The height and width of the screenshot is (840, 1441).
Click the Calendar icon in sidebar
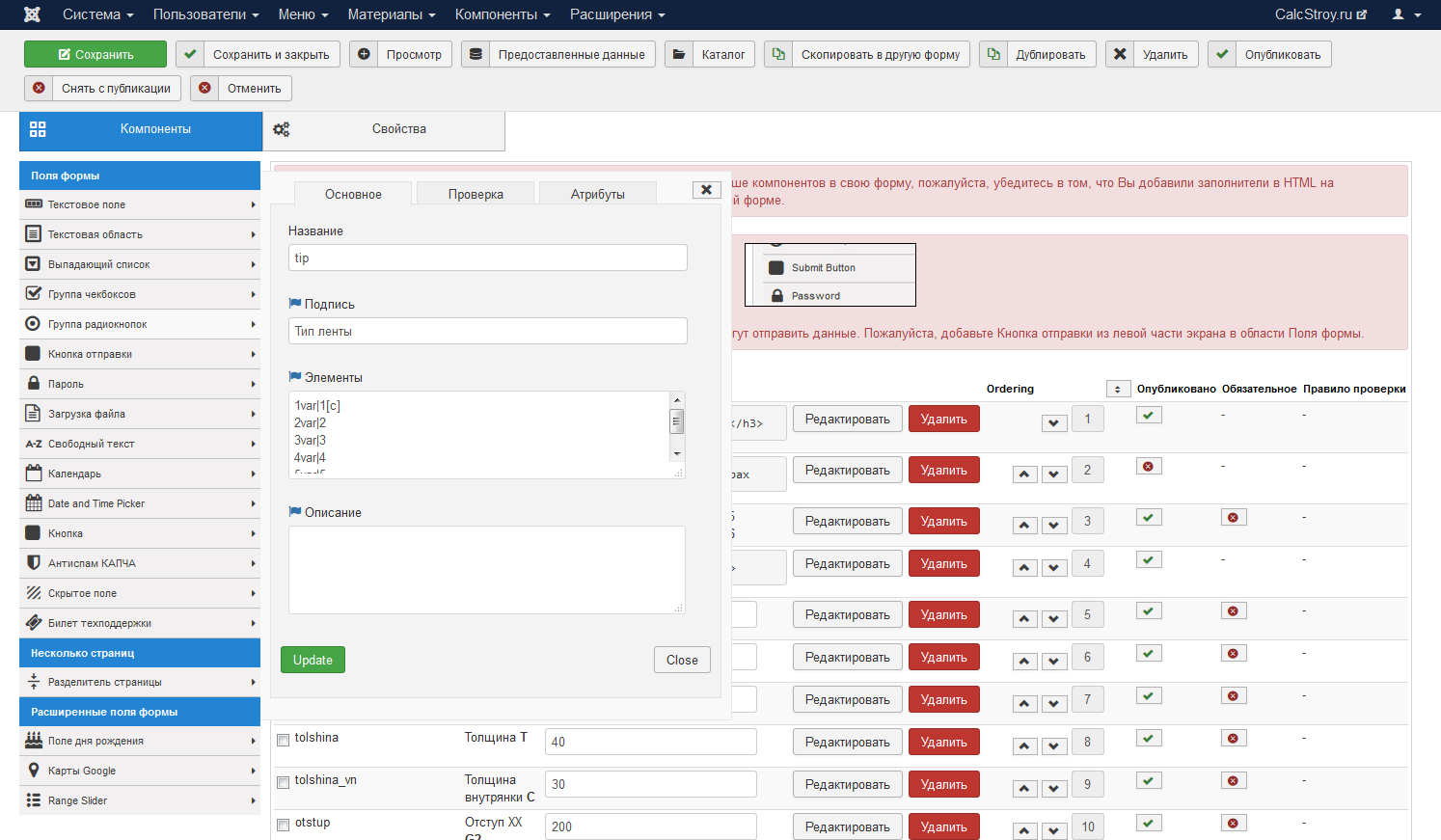coord(34,474)
